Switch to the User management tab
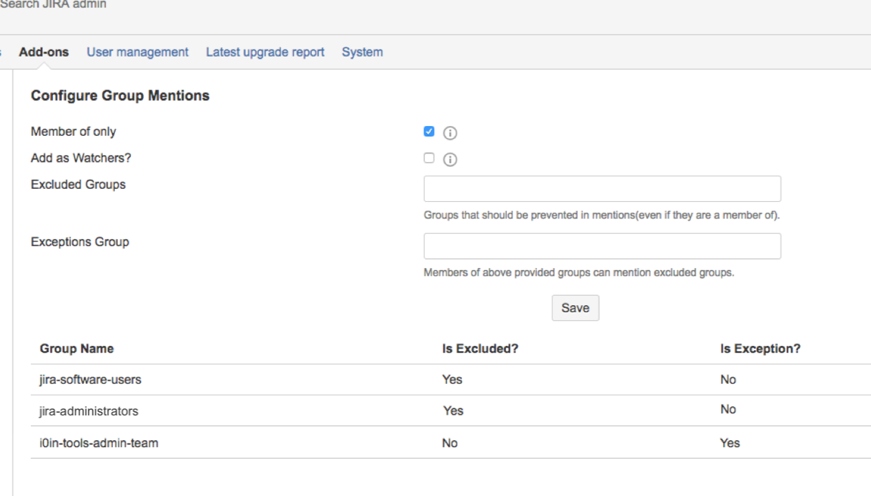Image resolution: width=871 pixels, height=496 pixels. point(137,52)
